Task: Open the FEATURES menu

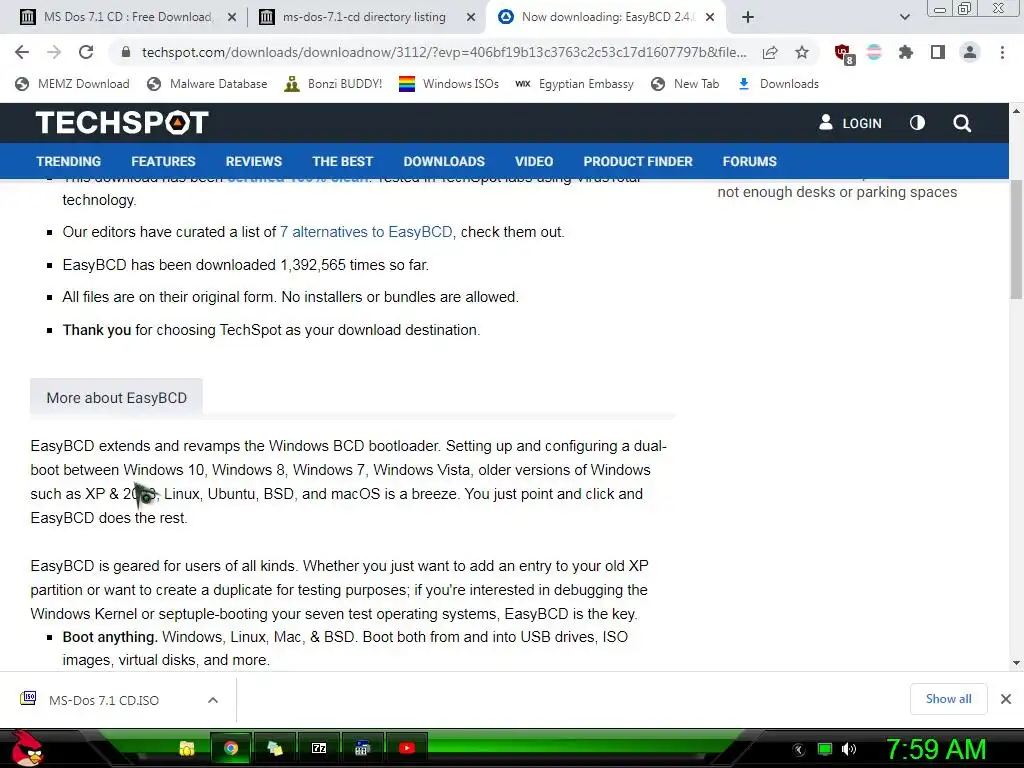Action: click(163, 161)
